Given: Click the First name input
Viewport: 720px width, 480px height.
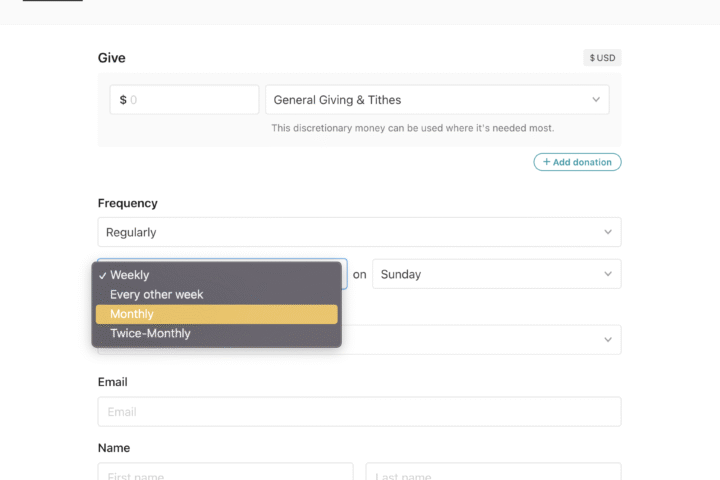Looking at the screenshot, I should tap(225, 472).
